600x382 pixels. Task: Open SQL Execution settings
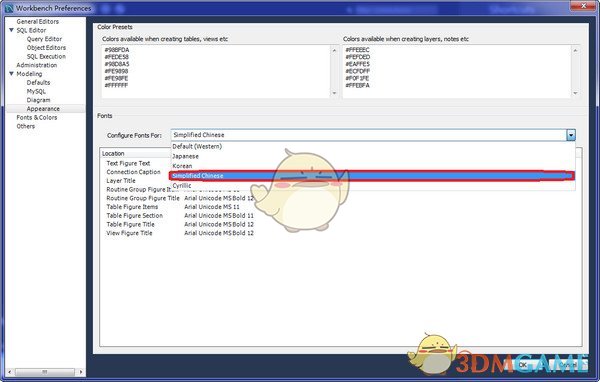(x=46, y=57)
